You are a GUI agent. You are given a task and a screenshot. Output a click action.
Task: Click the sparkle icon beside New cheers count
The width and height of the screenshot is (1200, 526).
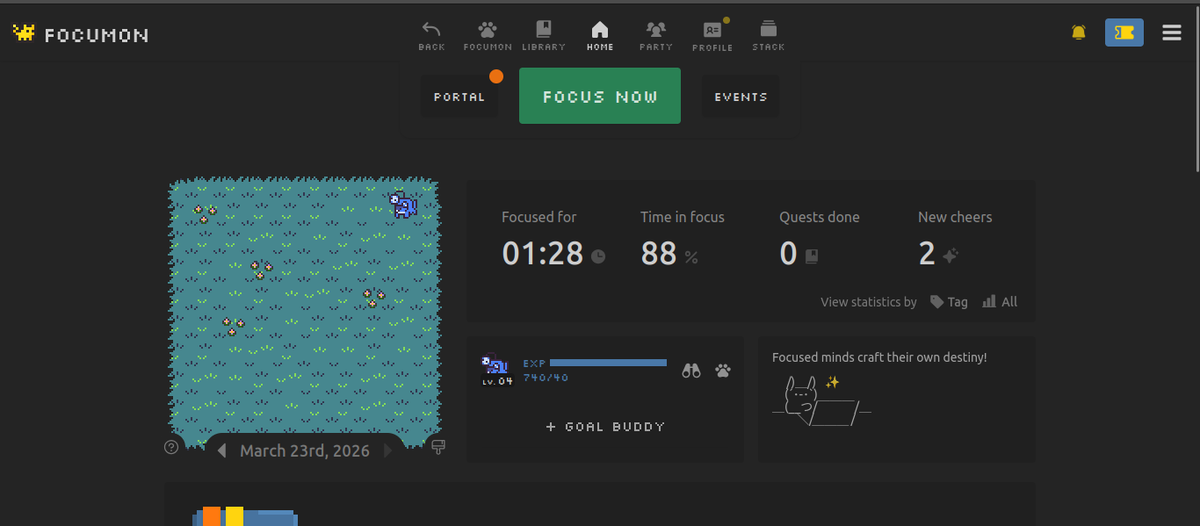950,256
